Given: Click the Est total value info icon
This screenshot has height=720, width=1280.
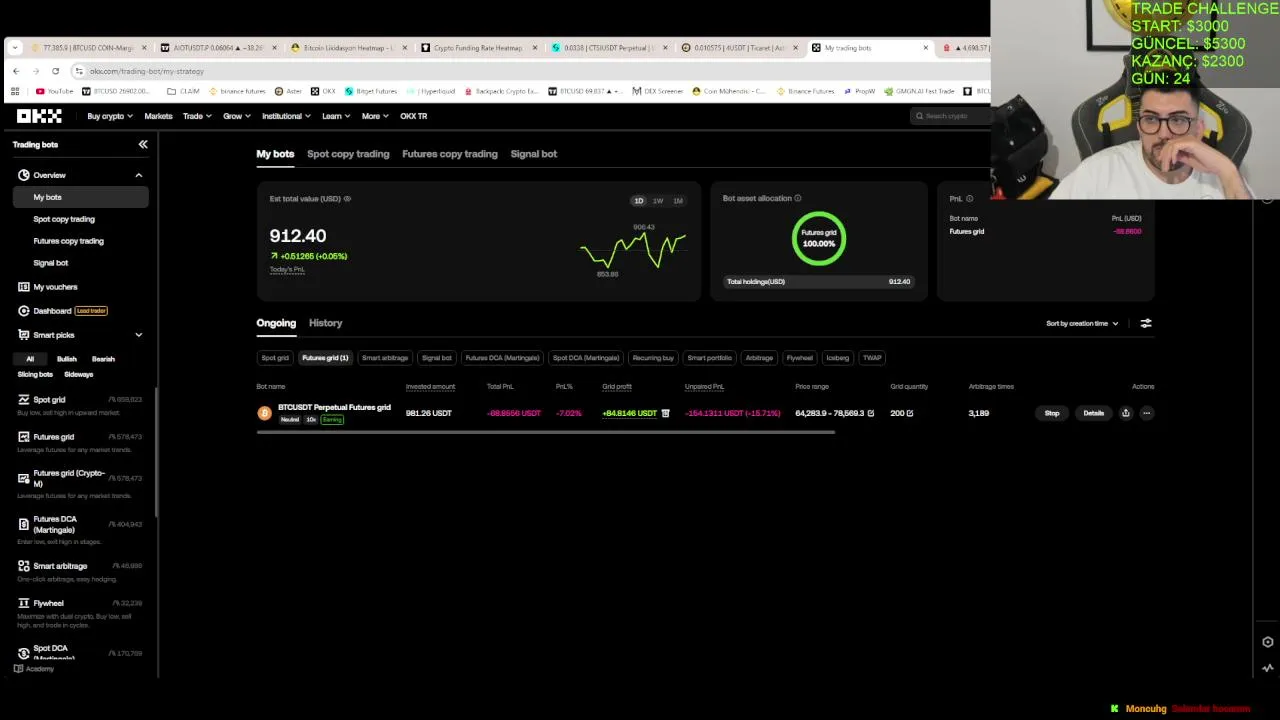Looking at the screenshot, I should pos(347,199).
